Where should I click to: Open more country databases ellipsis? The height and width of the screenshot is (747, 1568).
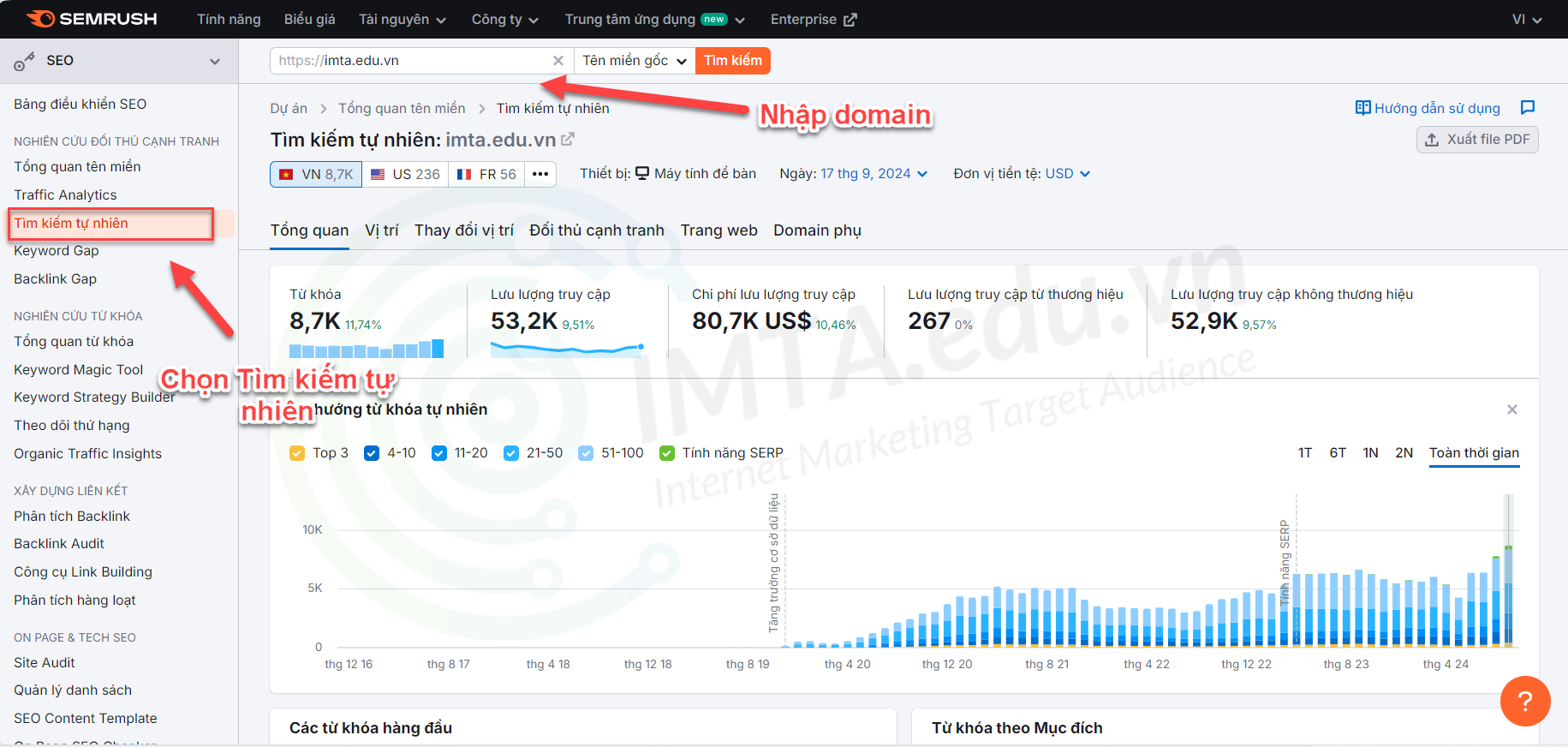(540, 174)
